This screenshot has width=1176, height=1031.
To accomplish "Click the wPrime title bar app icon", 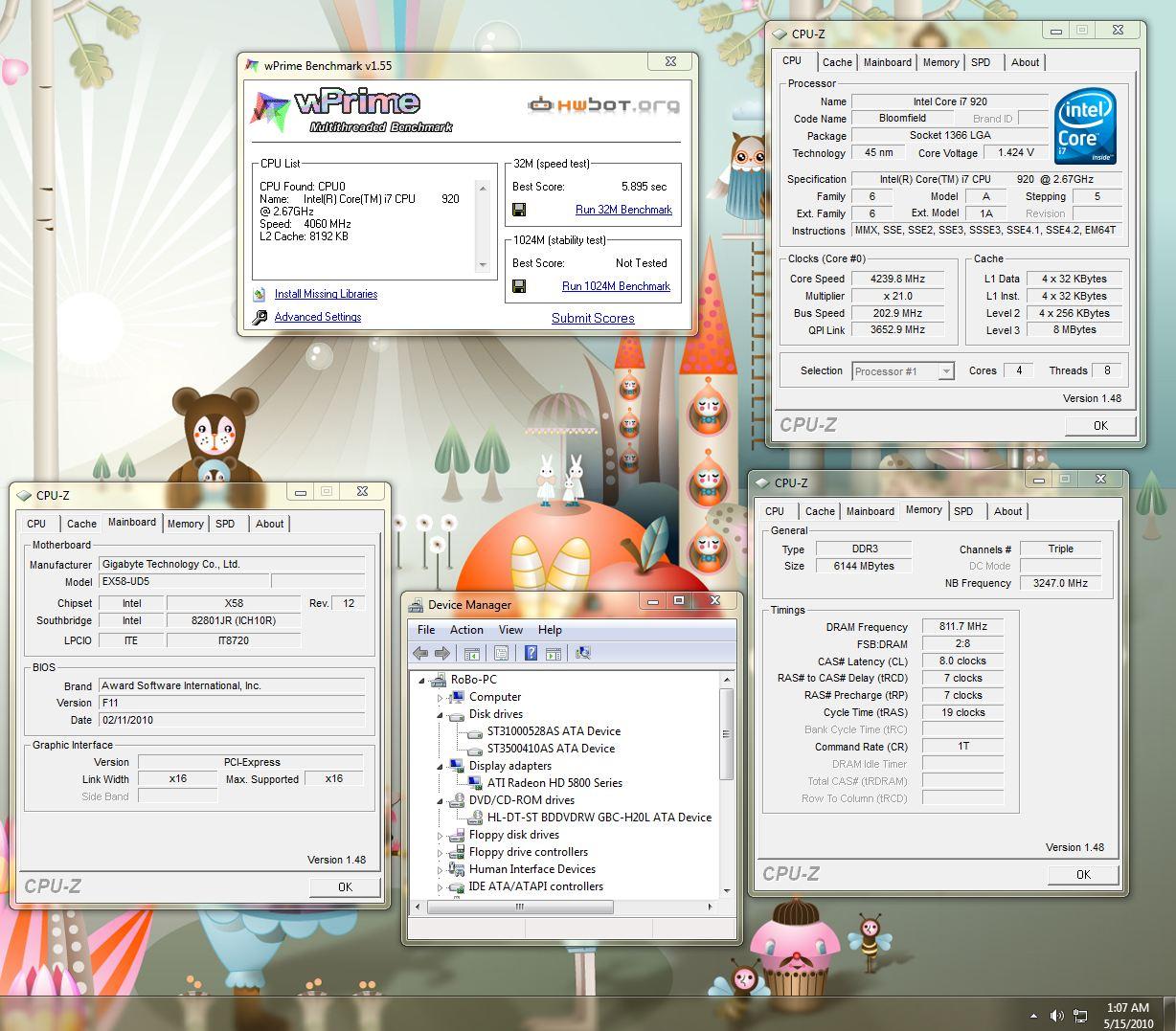I will pyautogui.click(x=252, y=65).
